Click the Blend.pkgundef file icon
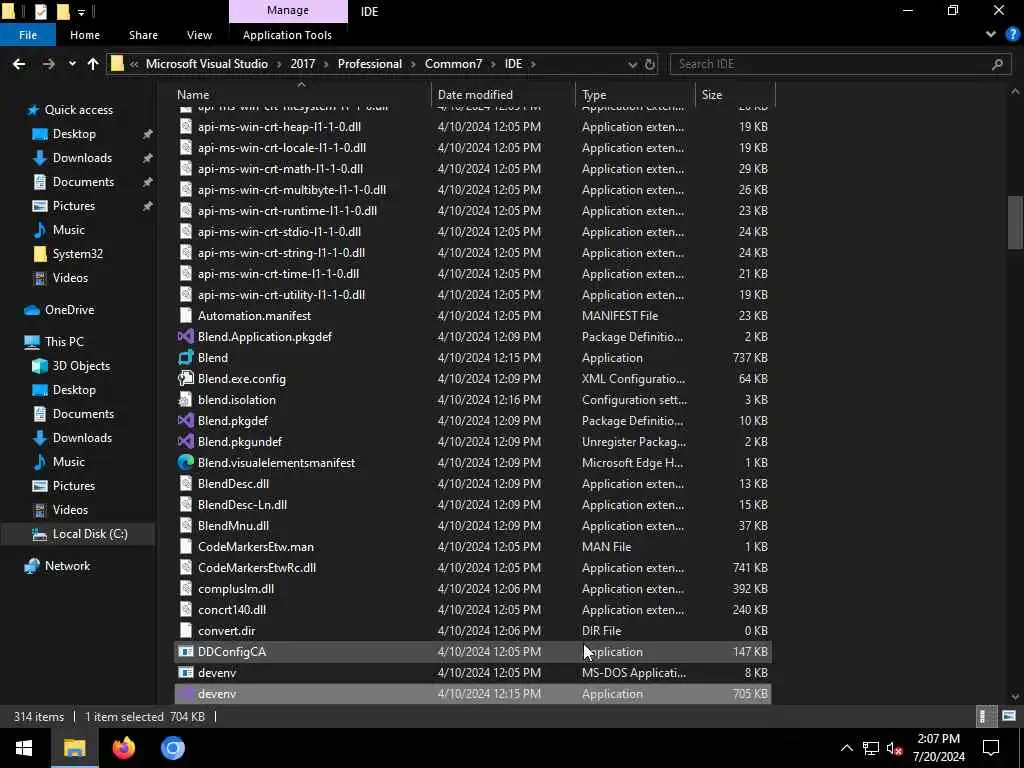 point(186,441)
